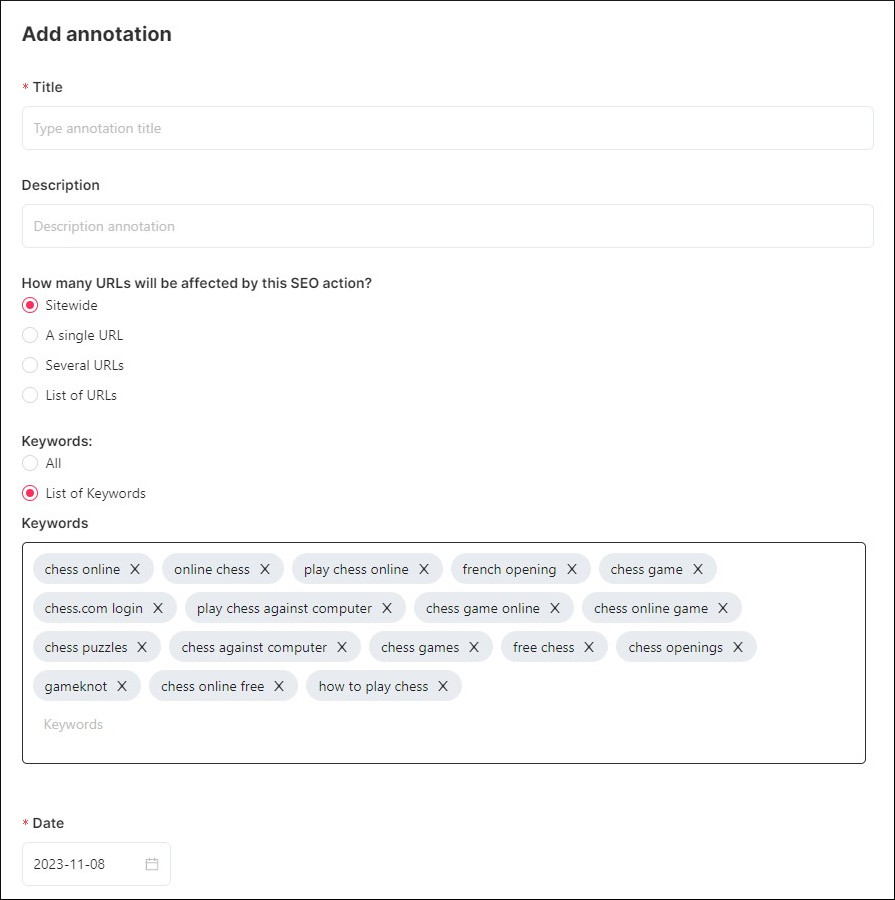Remove the "chess openings" keyword
This screenshot has width=895, height=900.
tap(738, 647)
